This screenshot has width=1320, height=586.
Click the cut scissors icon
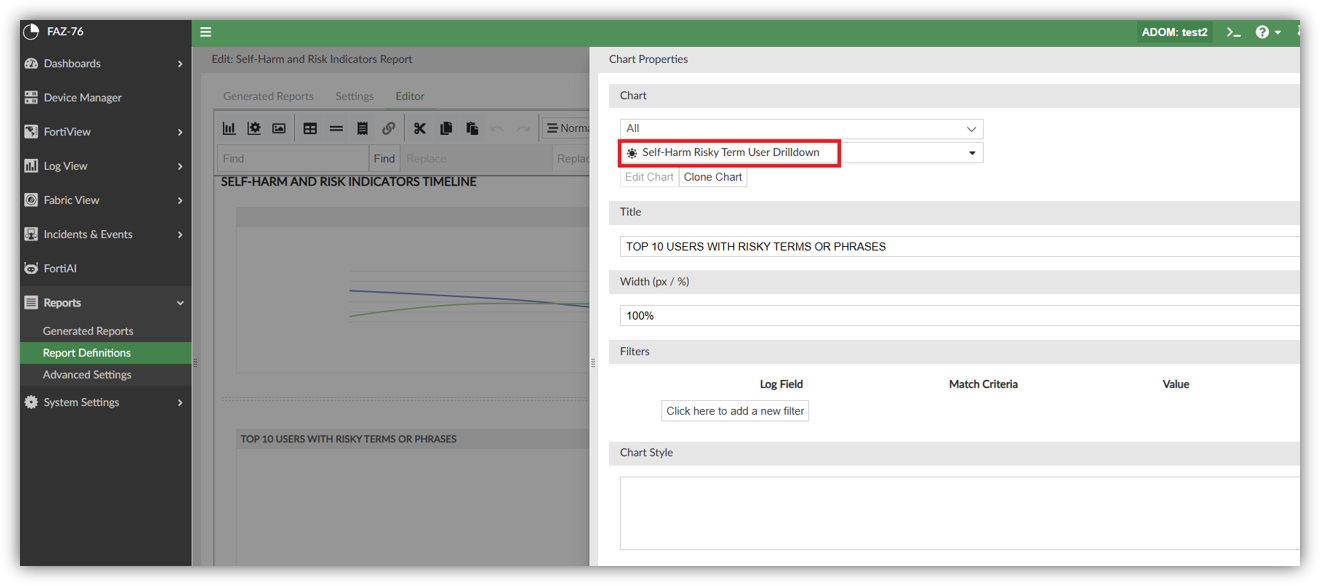pos(420,128)
